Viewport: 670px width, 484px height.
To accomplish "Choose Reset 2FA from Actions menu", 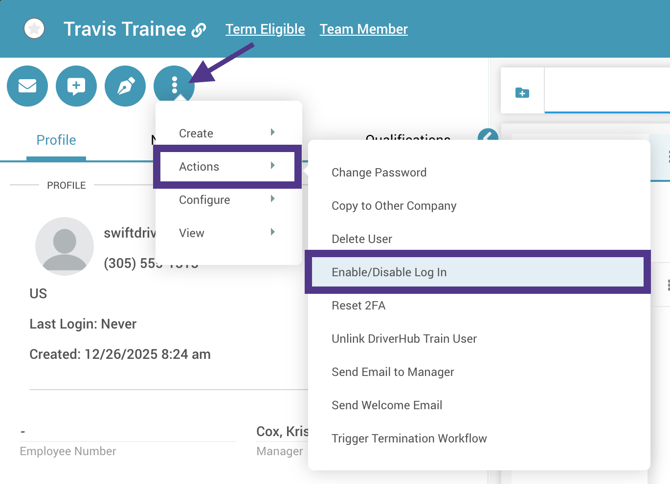I will coord(358,306).
